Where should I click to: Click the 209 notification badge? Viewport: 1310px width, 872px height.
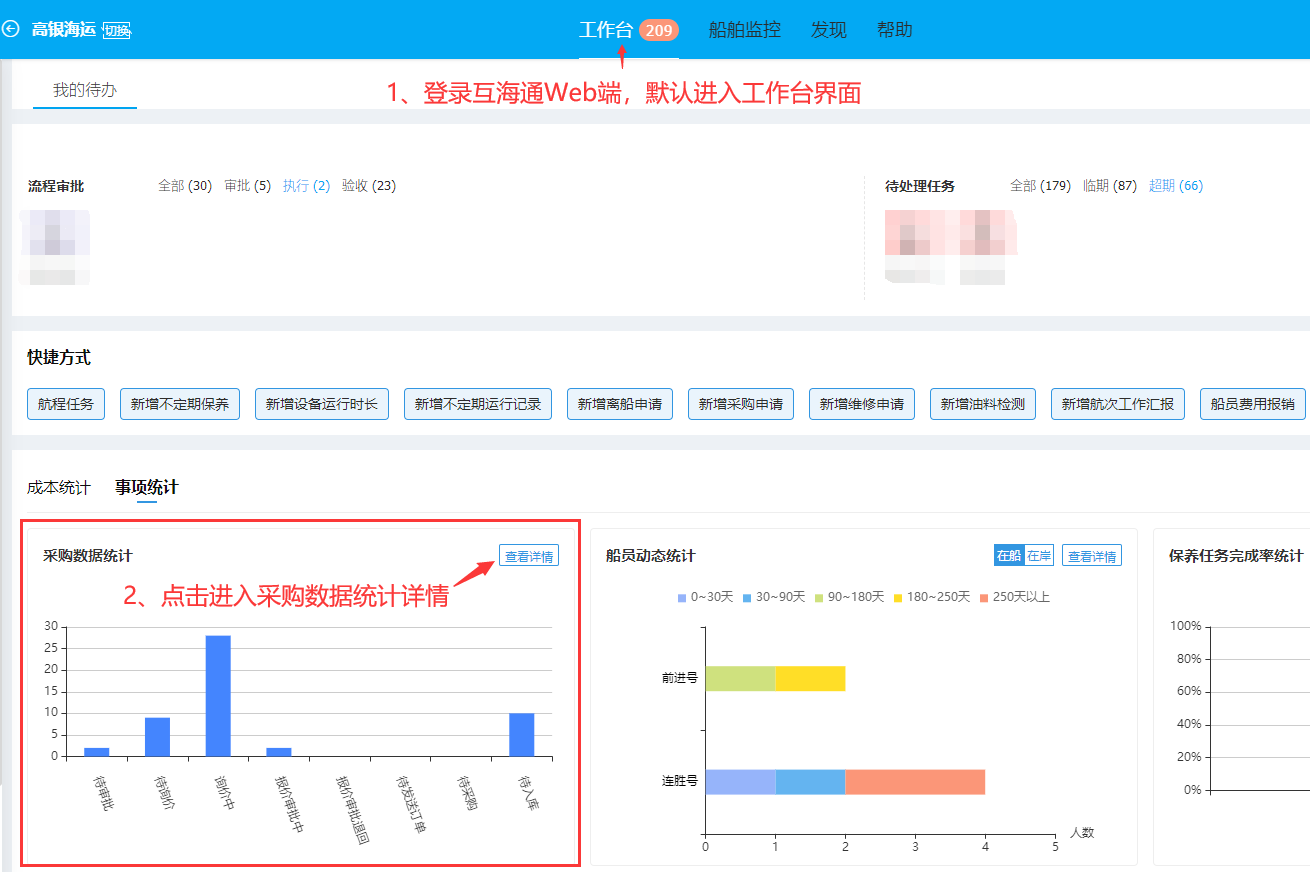click(x=659, y=30)
